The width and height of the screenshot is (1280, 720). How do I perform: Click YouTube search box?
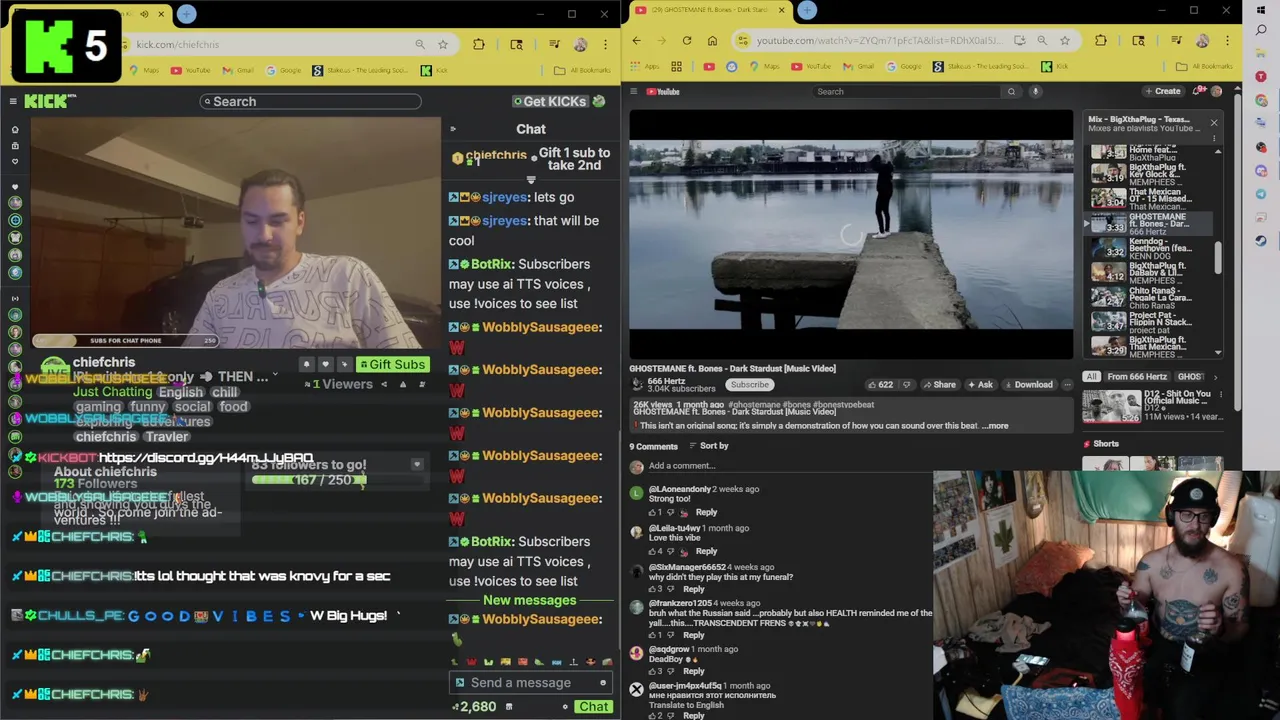pos(908,91)
